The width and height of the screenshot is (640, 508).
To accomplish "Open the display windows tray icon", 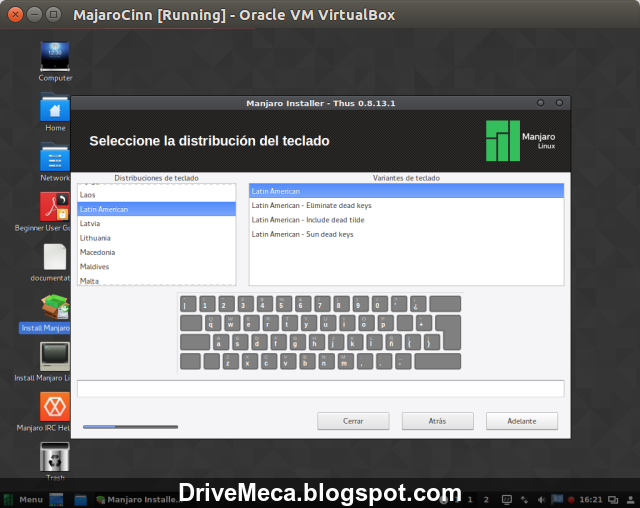I will (613, 499).
